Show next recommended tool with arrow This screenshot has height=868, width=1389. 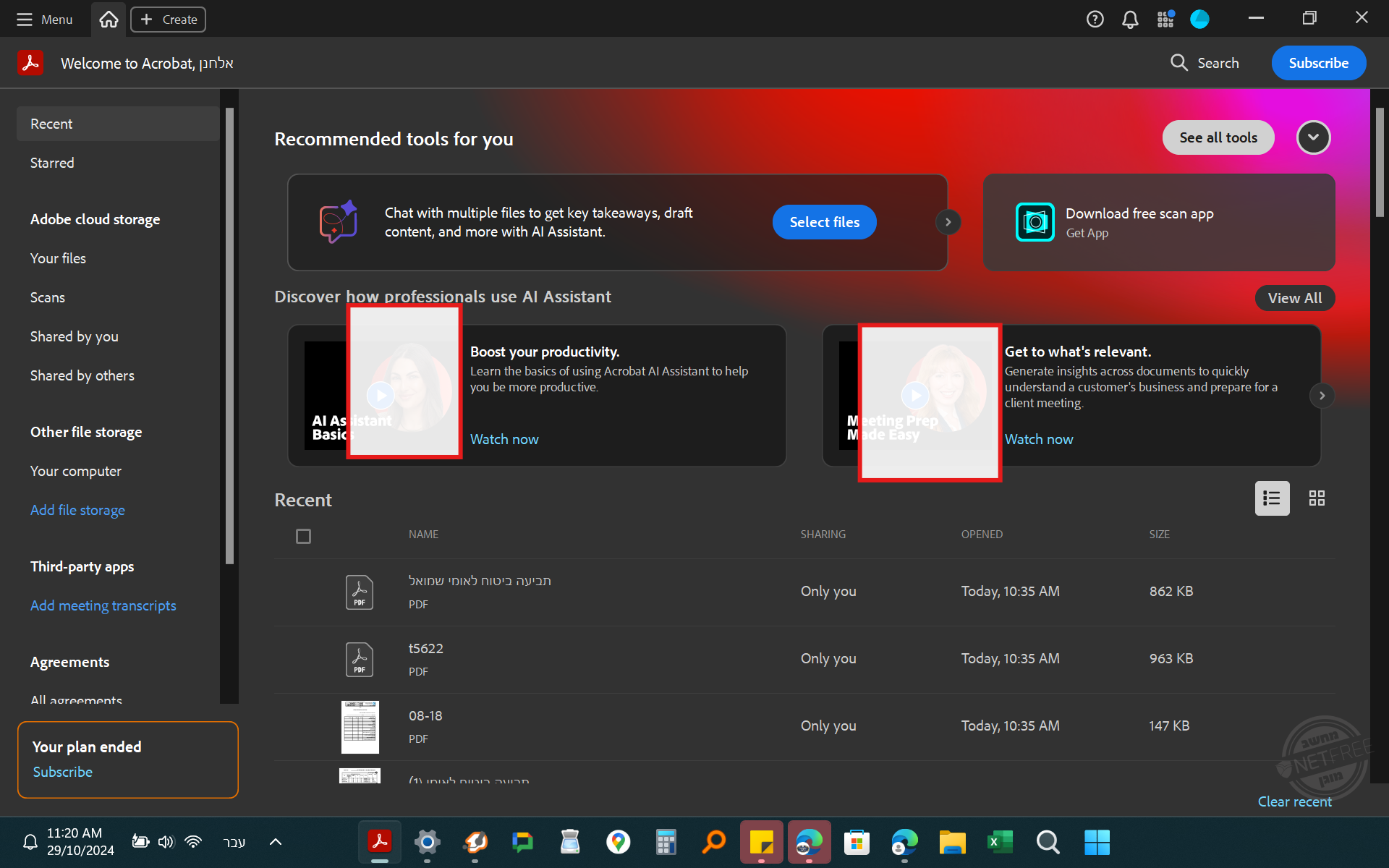click(x=948, y=222)
